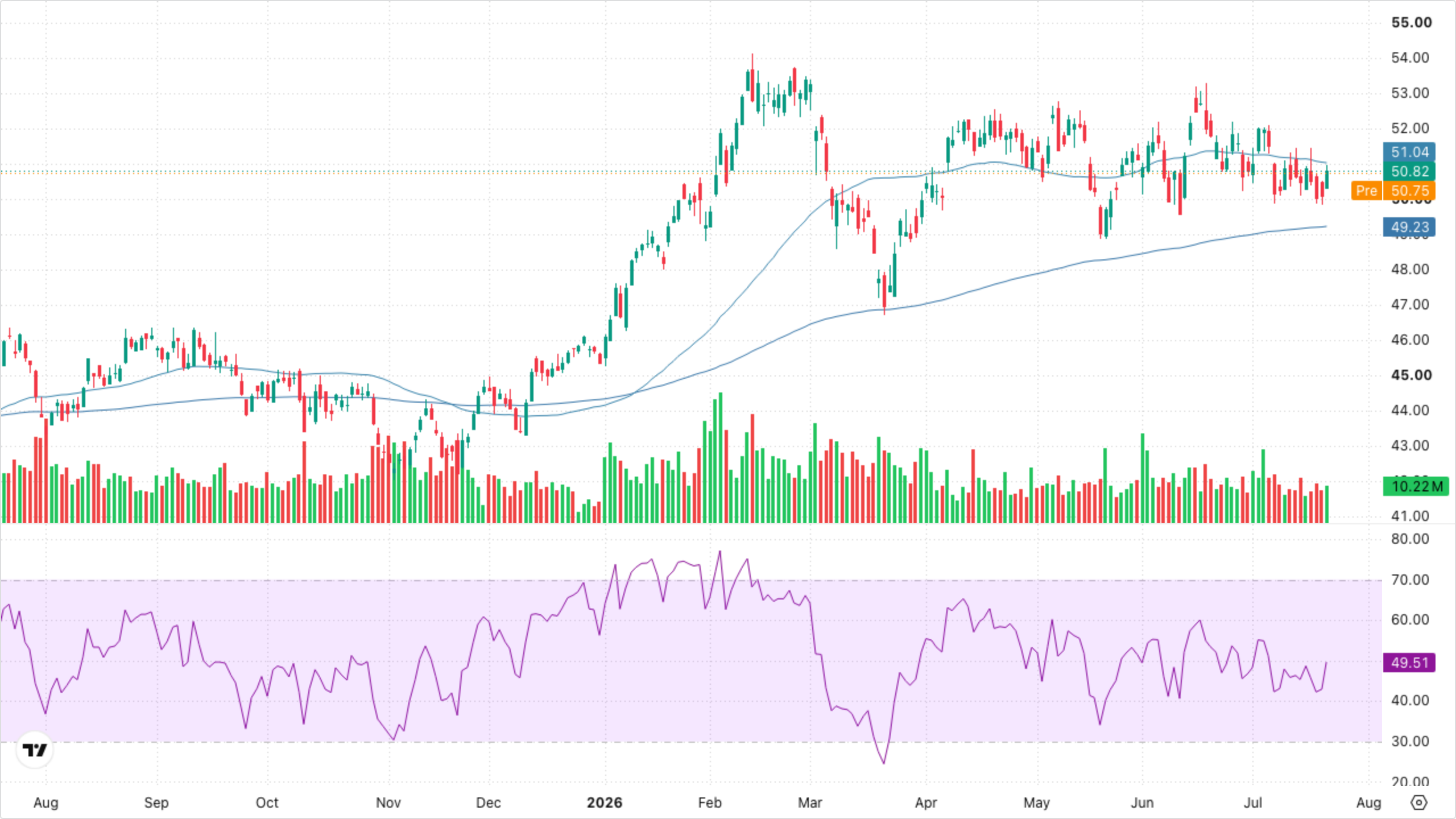
Task: Click the 51.04 moving average price label
Action: pos(1409,152)
